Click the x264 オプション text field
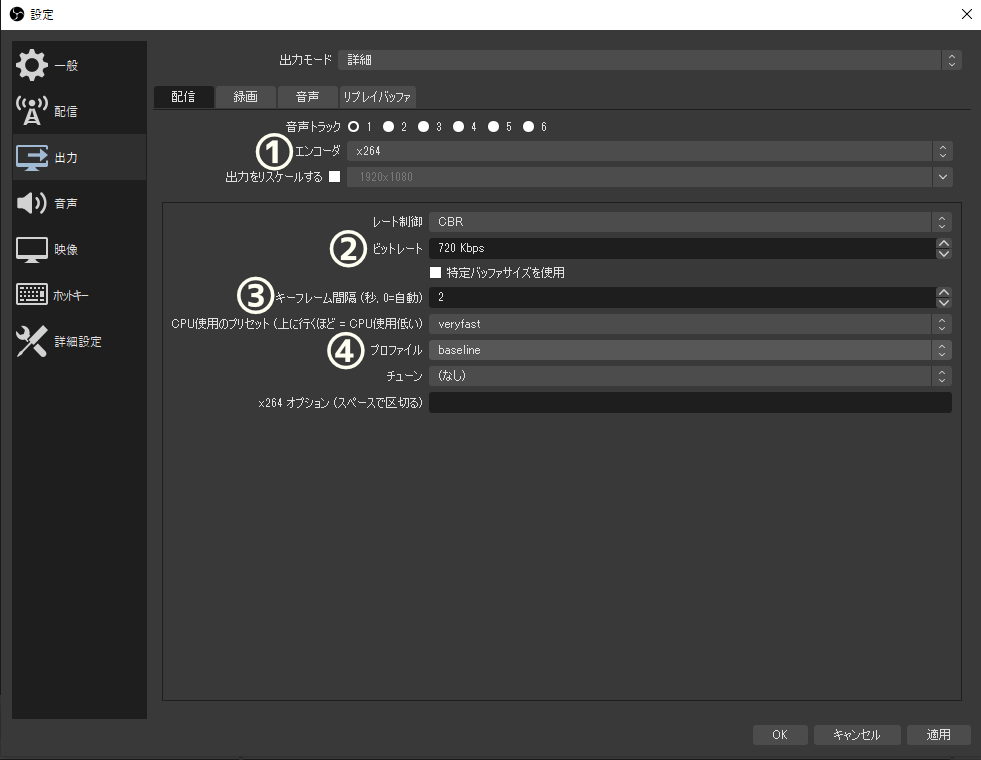The image size is (981, 760). point(691,402)
